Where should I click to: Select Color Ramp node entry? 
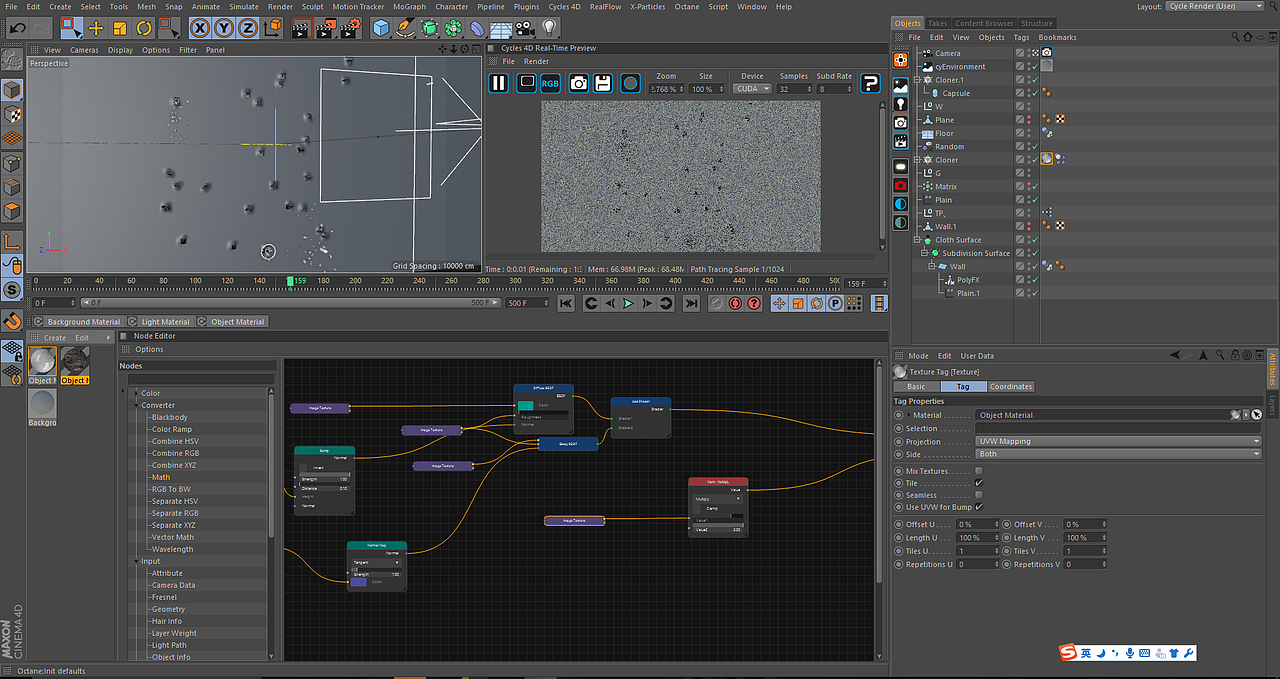(172, 429)
